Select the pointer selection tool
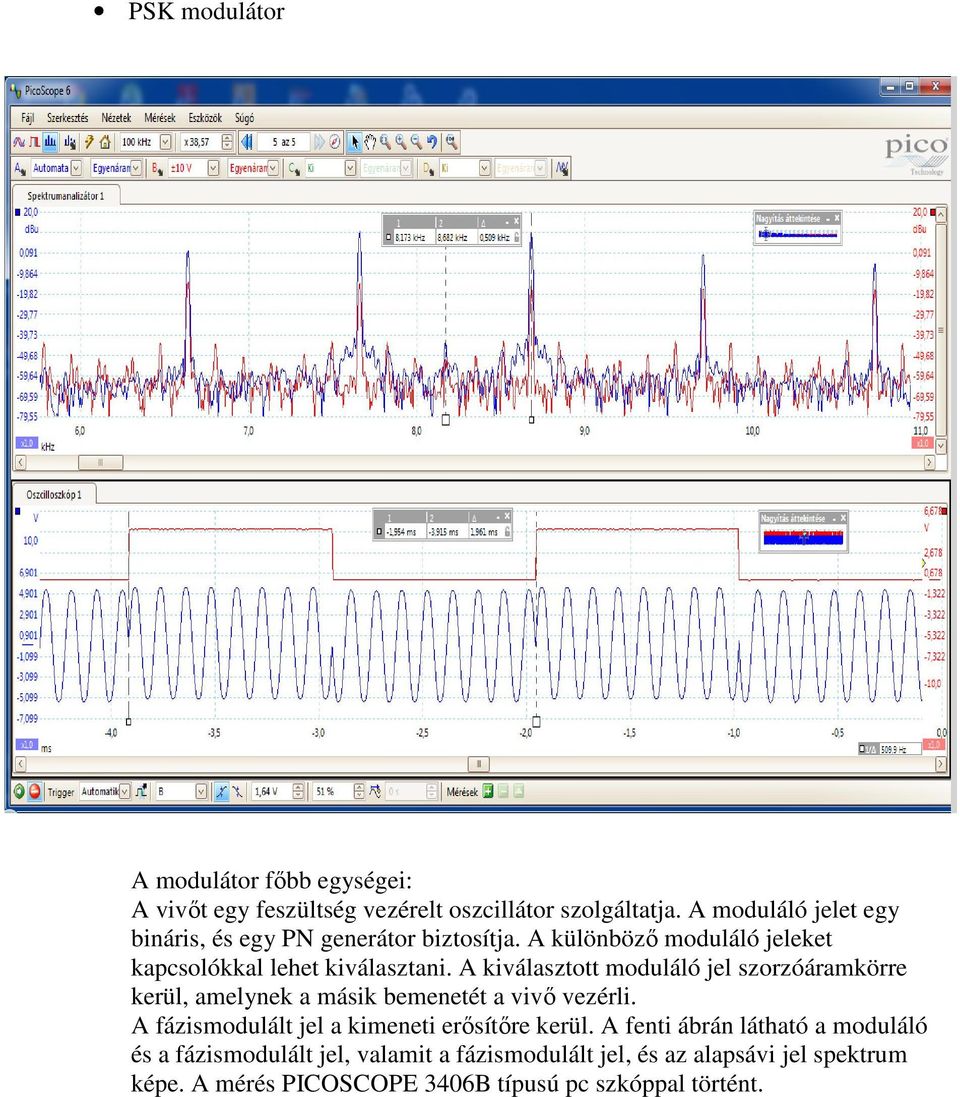960x1097 pixels. click(x=355, y=142)
